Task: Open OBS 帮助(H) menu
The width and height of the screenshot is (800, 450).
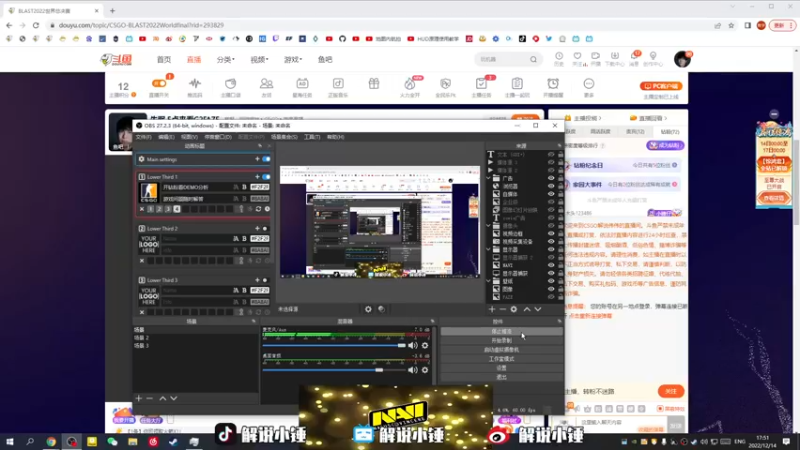Action: pos(335,137)
